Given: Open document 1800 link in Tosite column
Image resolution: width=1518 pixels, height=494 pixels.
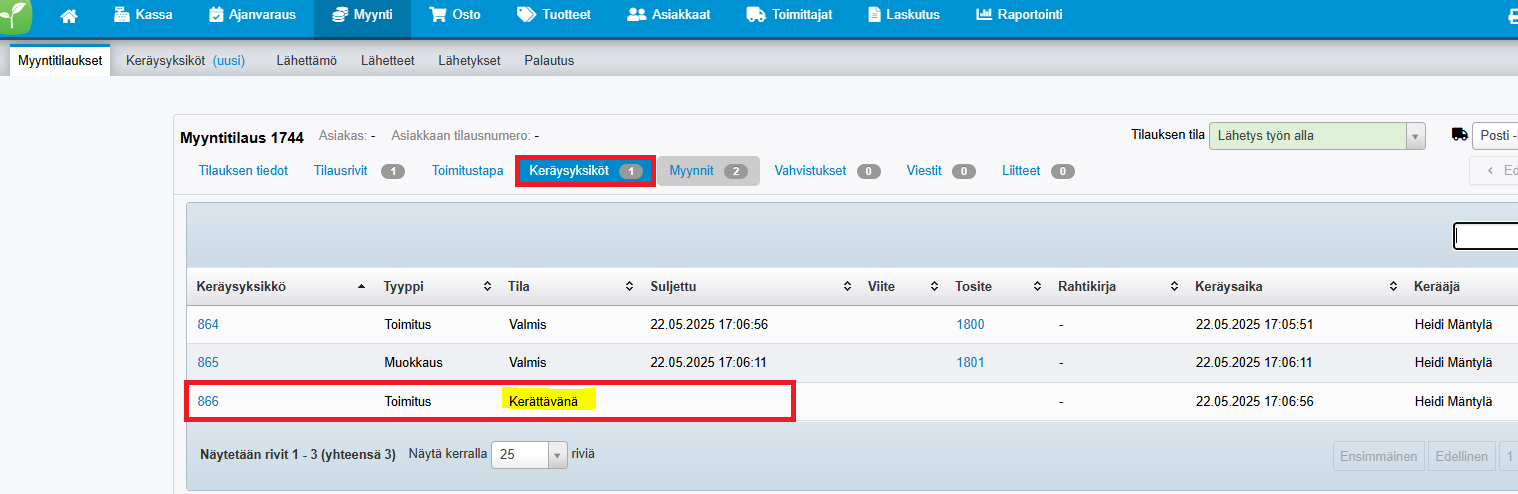Looking at the screenshot, I should coord(970,324).
